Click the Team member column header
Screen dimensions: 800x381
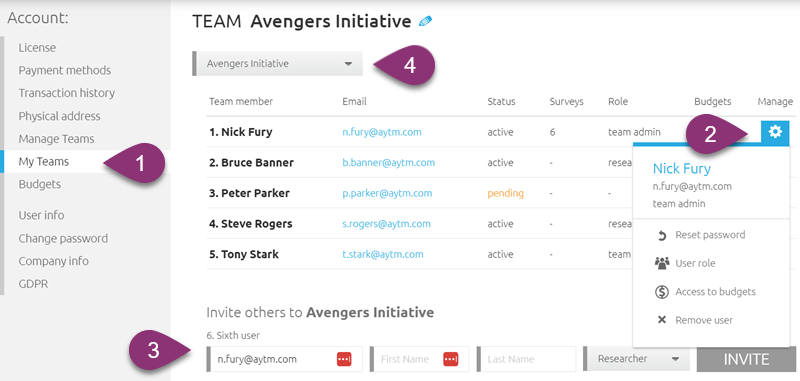(x=241, y=101)
